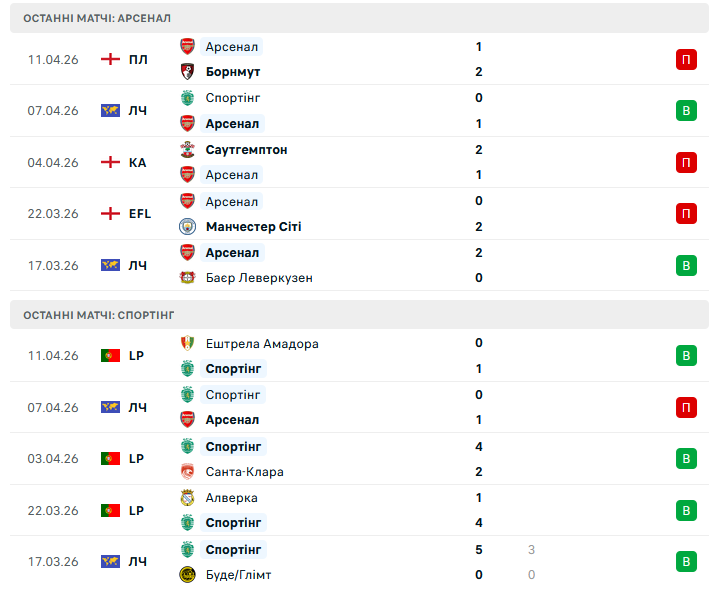
Task: Click green win badge for Arsenal–Leverkusen match
Action: [686, 265]
